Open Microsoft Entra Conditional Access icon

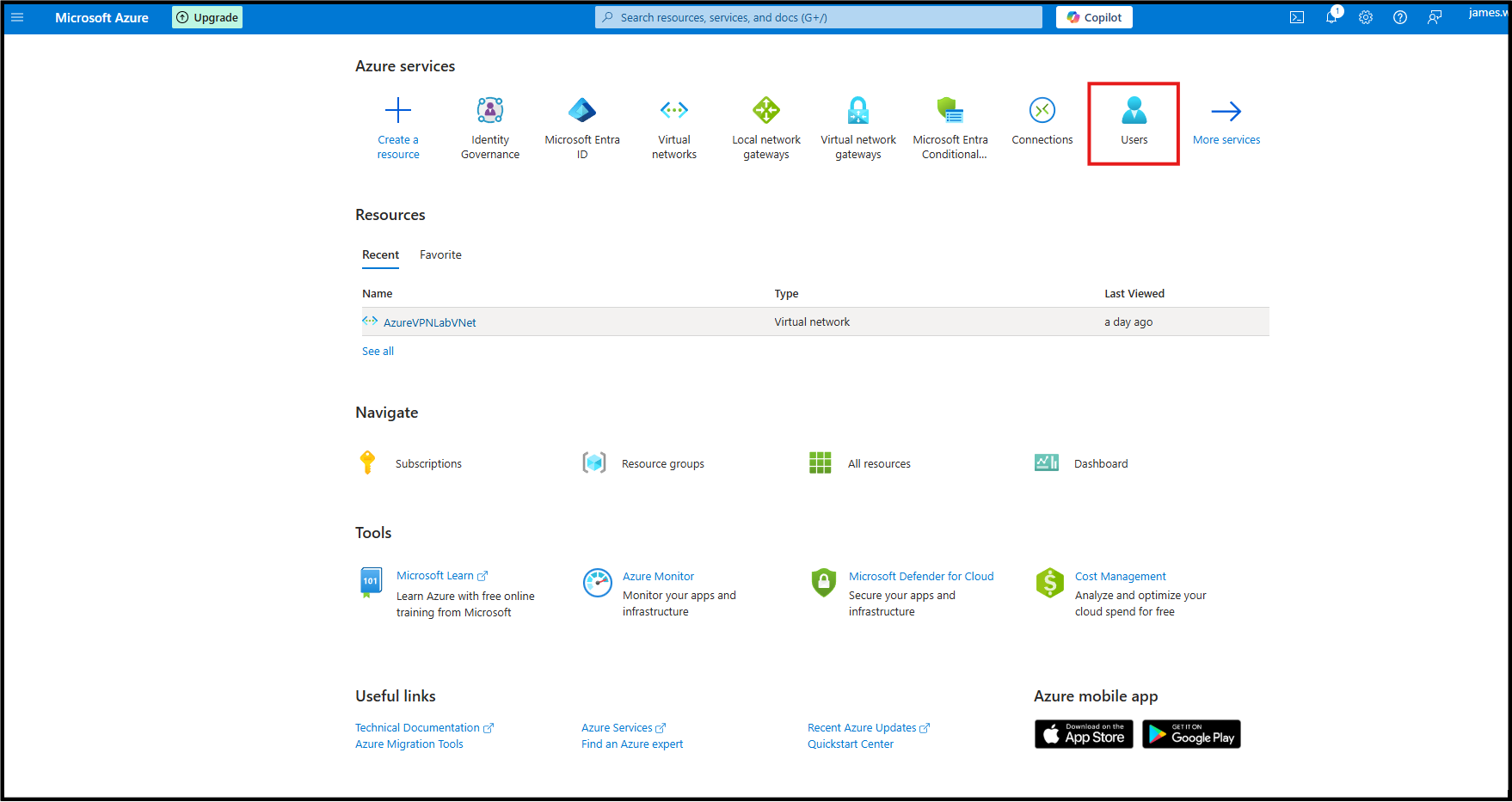coord(950,110)
